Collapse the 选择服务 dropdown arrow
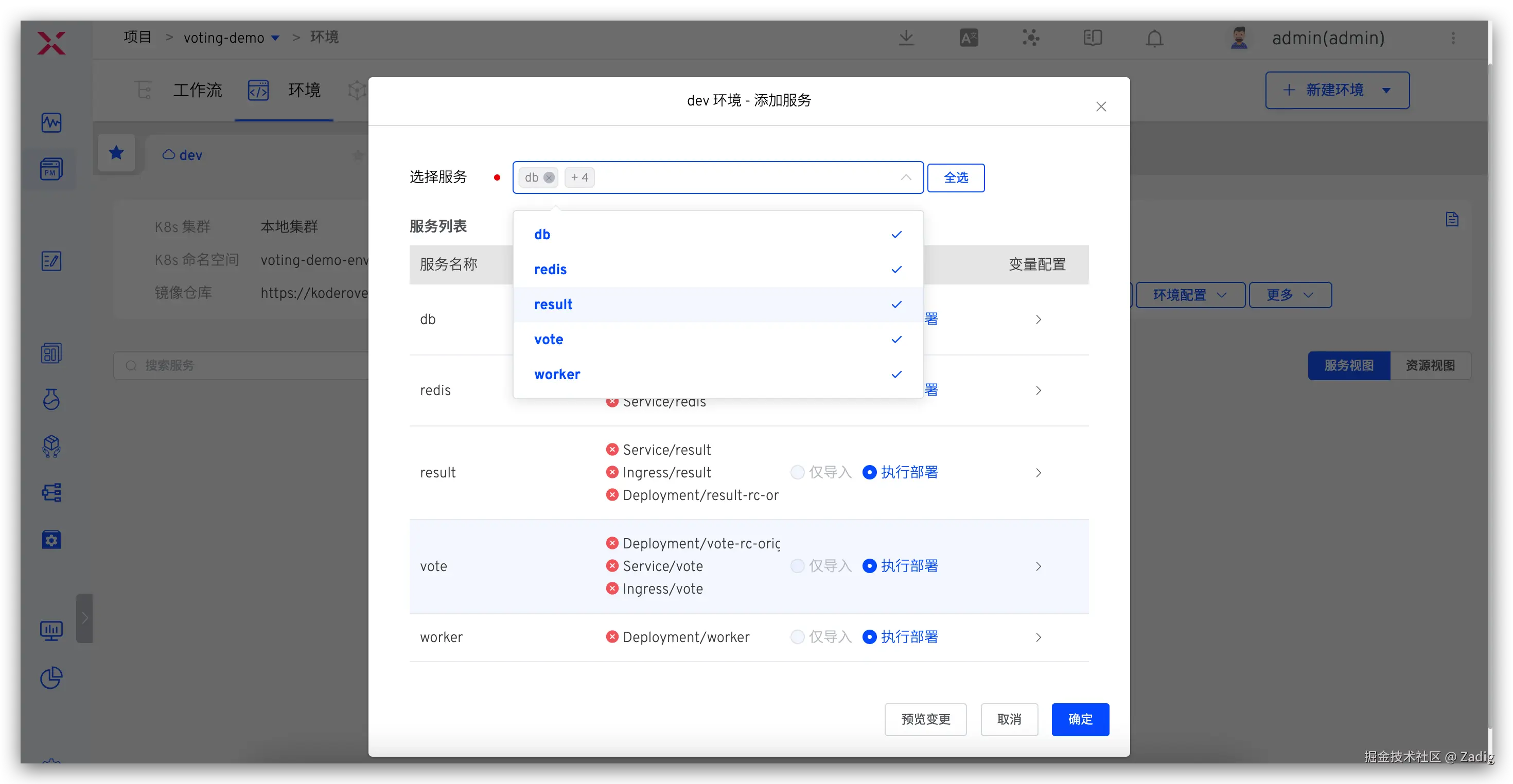This screenshot has height=784, width=1513. pyautogui.click(x=906, y=177)
